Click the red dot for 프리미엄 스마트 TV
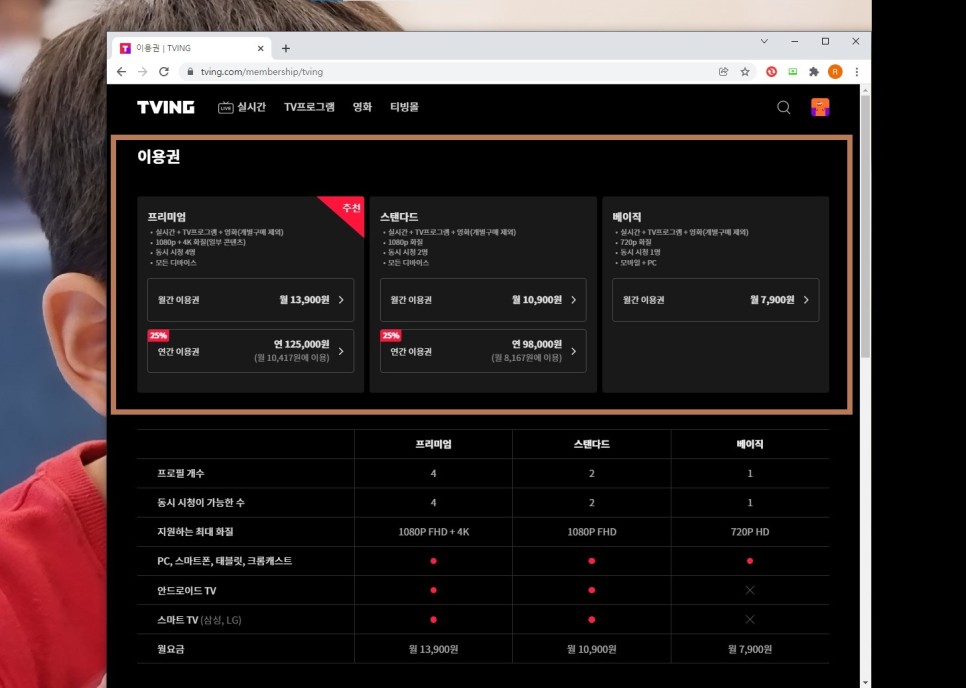 tap(434, 620)
